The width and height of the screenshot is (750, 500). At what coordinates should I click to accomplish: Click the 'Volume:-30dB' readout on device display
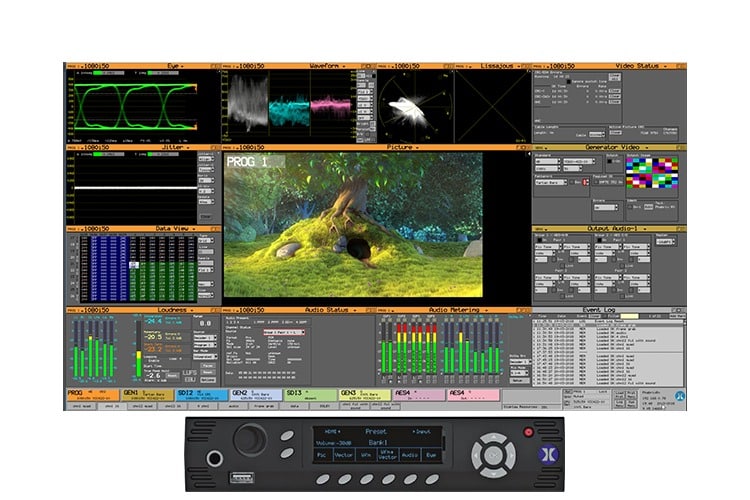pos(333,443)
